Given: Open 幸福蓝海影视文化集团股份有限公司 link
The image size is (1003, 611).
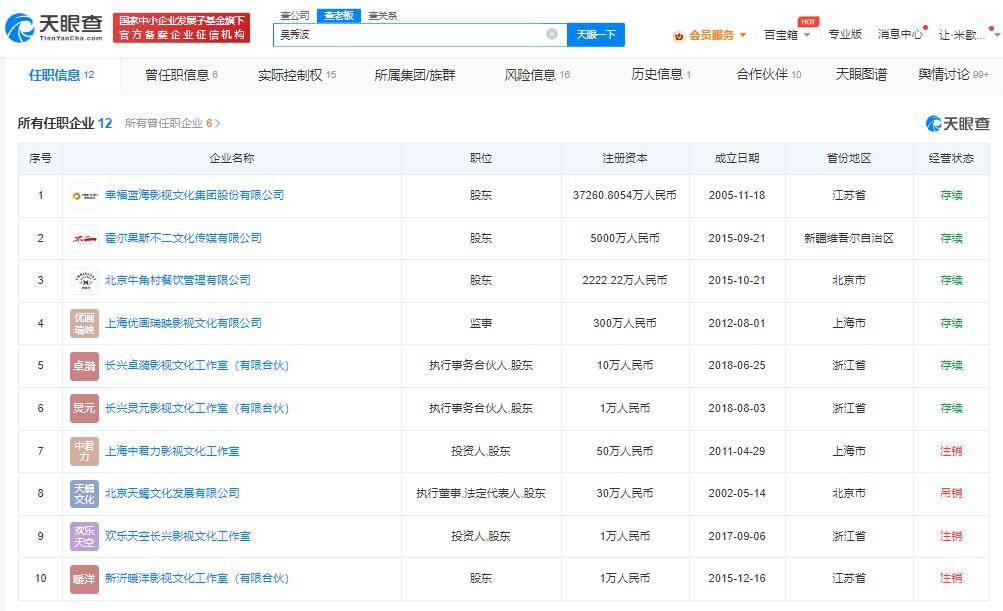Looking at the screenshot, I should [194, 195].
